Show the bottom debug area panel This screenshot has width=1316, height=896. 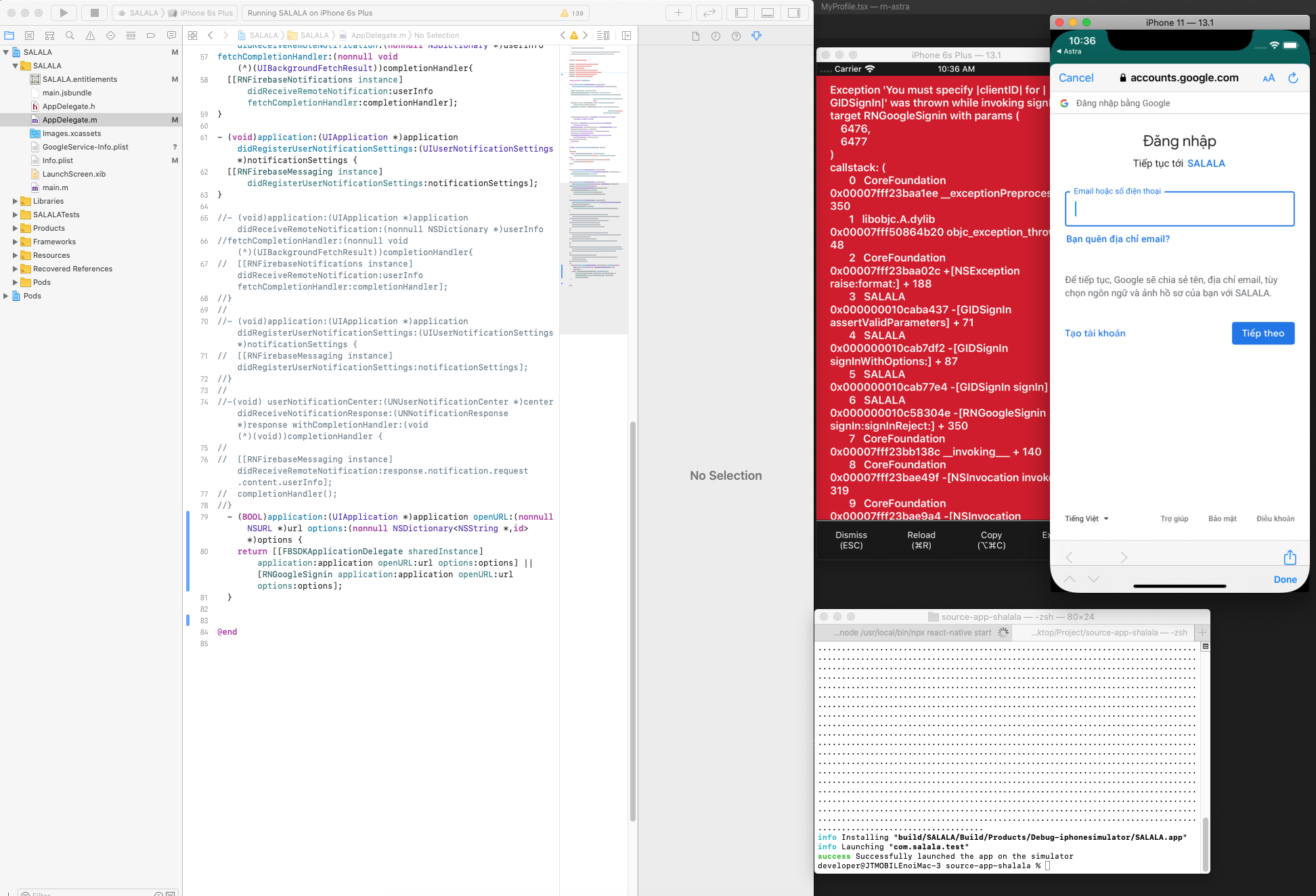tap(768, 12)
